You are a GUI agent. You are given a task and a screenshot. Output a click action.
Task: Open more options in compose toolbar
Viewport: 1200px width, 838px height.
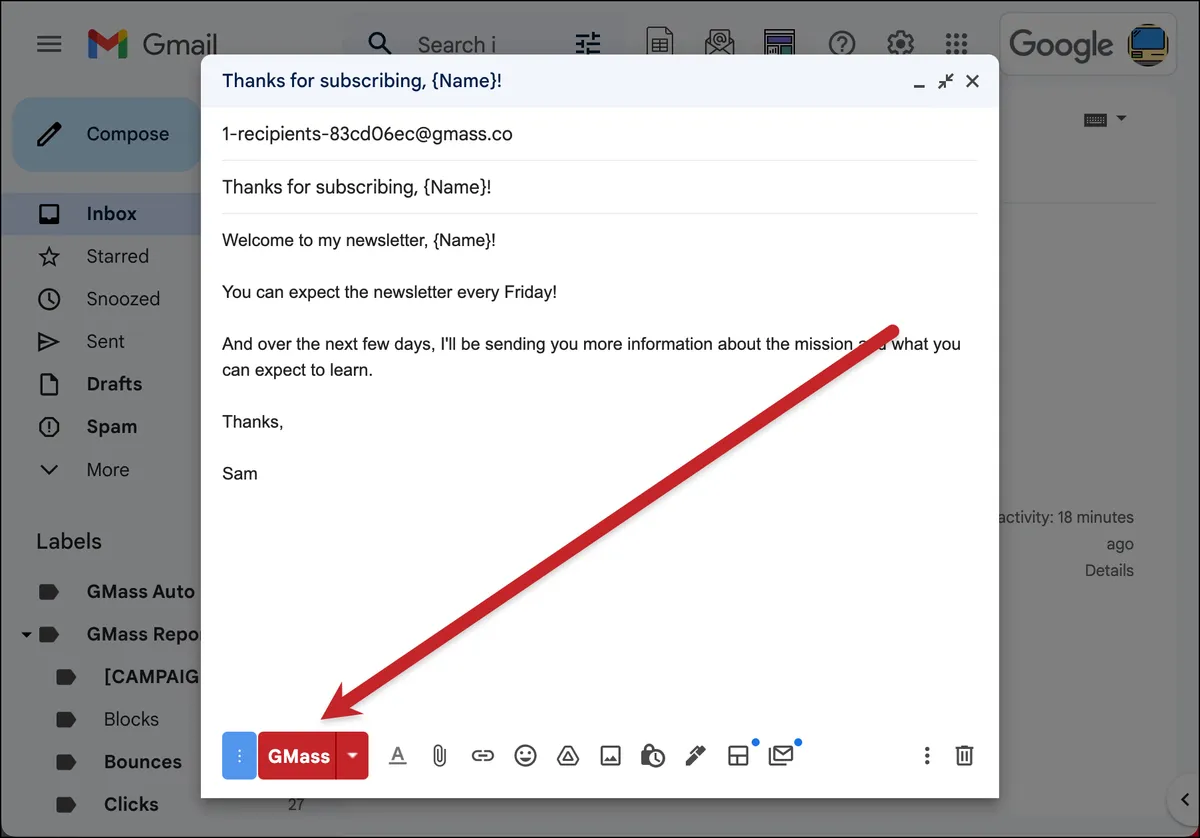pos(927,756)
